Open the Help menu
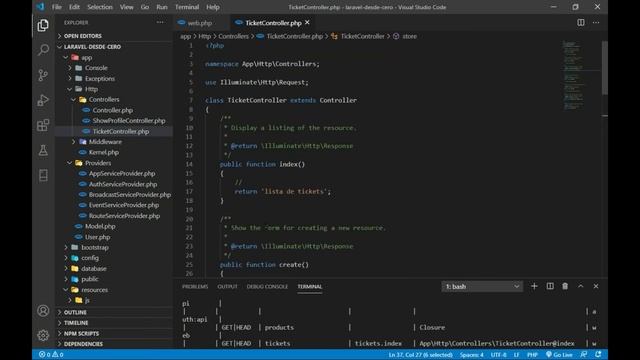 click(213, 7)
